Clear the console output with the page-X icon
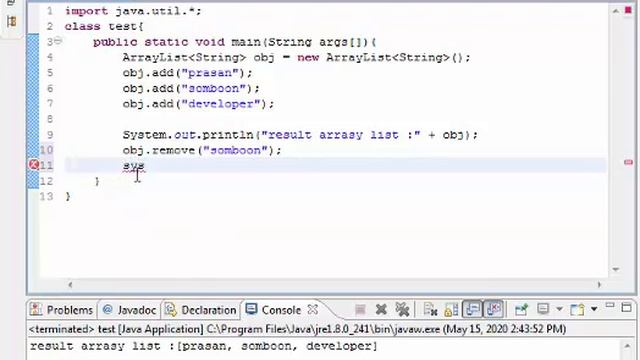 point(431,310)
